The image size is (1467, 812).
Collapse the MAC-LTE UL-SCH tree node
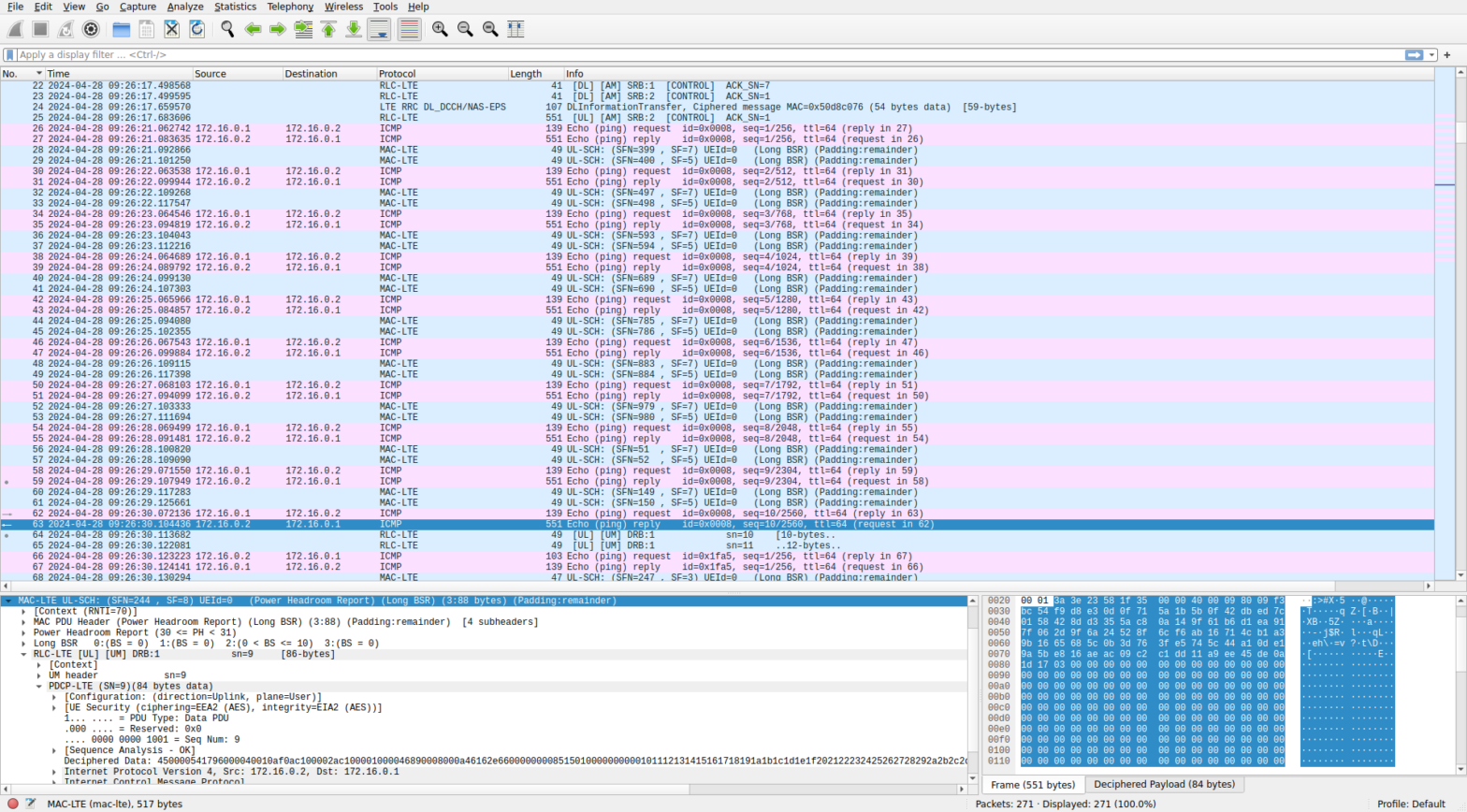click(x=8, y=601)
